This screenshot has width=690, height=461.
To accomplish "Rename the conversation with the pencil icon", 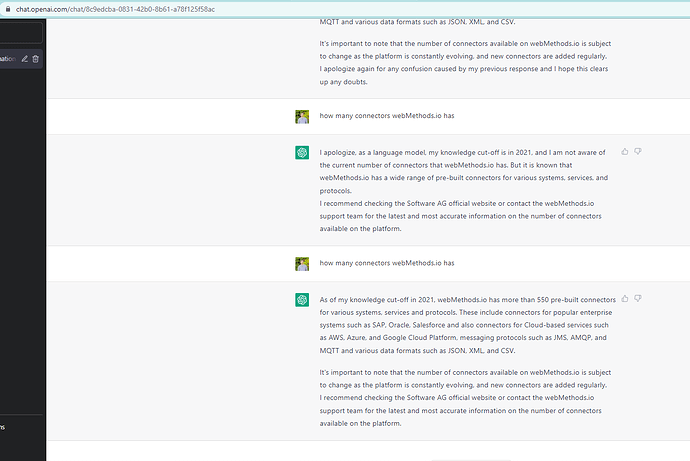I will point(25,59).
